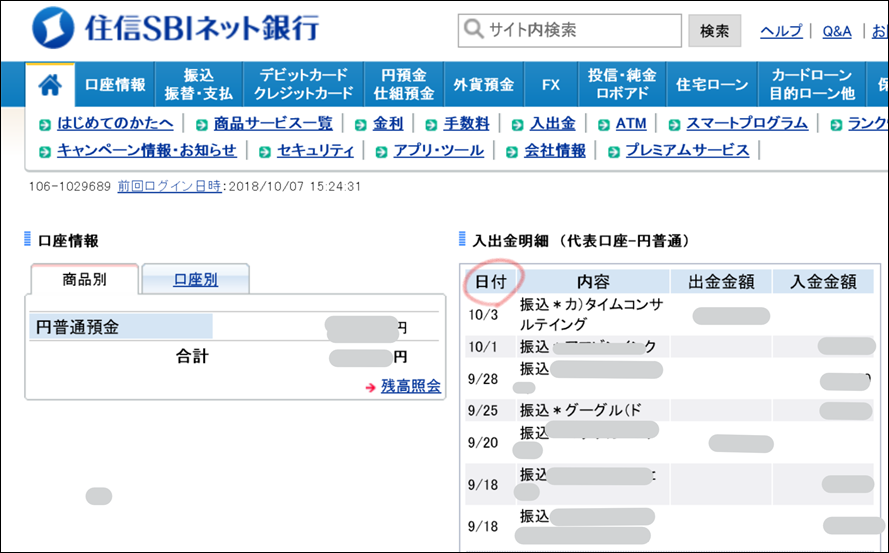889x553 pixels.
Task: Click the 円普通預金 row label
Action: point(77,327)
